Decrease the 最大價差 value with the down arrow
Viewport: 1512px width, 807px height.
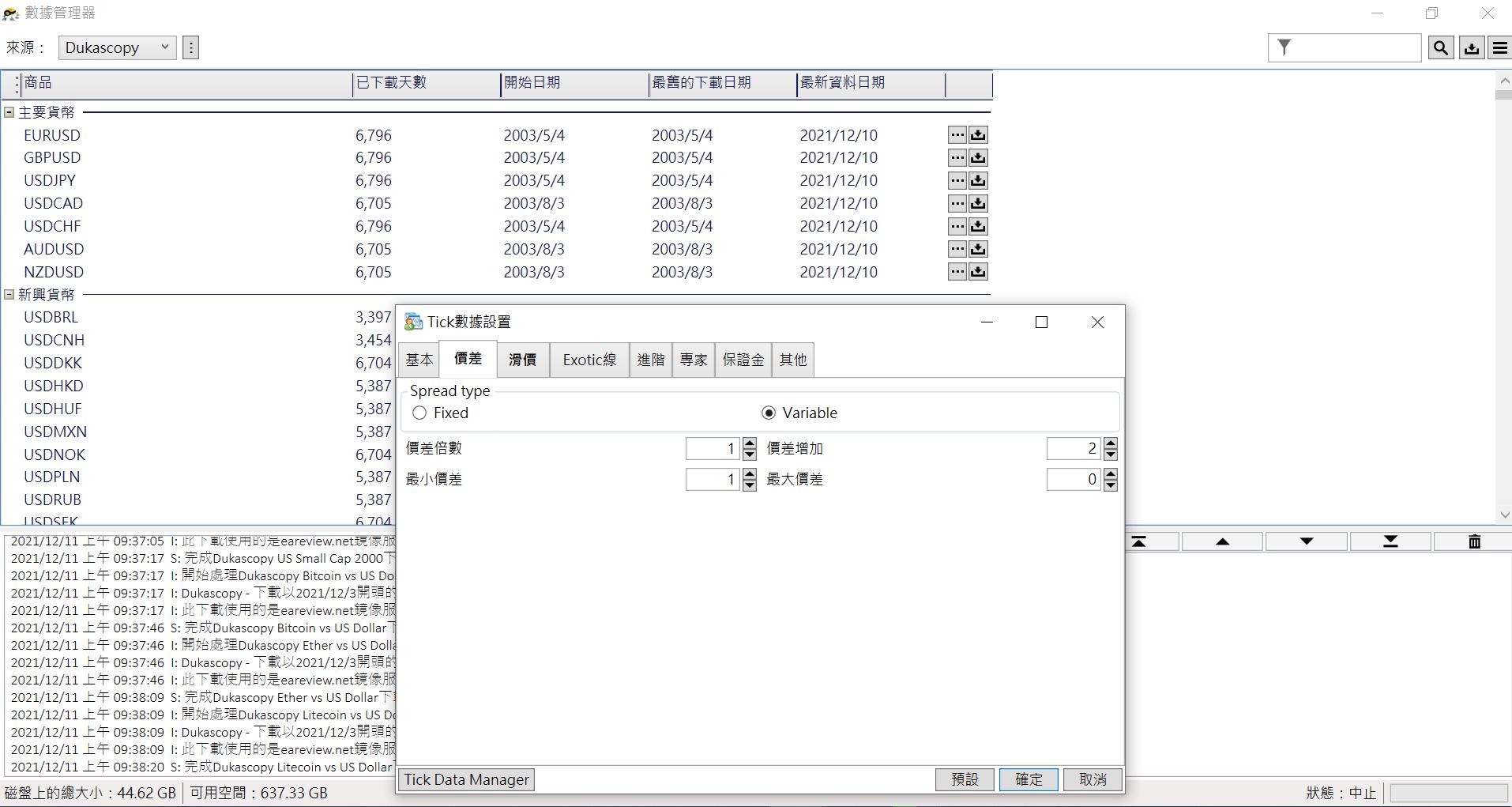1111,485
